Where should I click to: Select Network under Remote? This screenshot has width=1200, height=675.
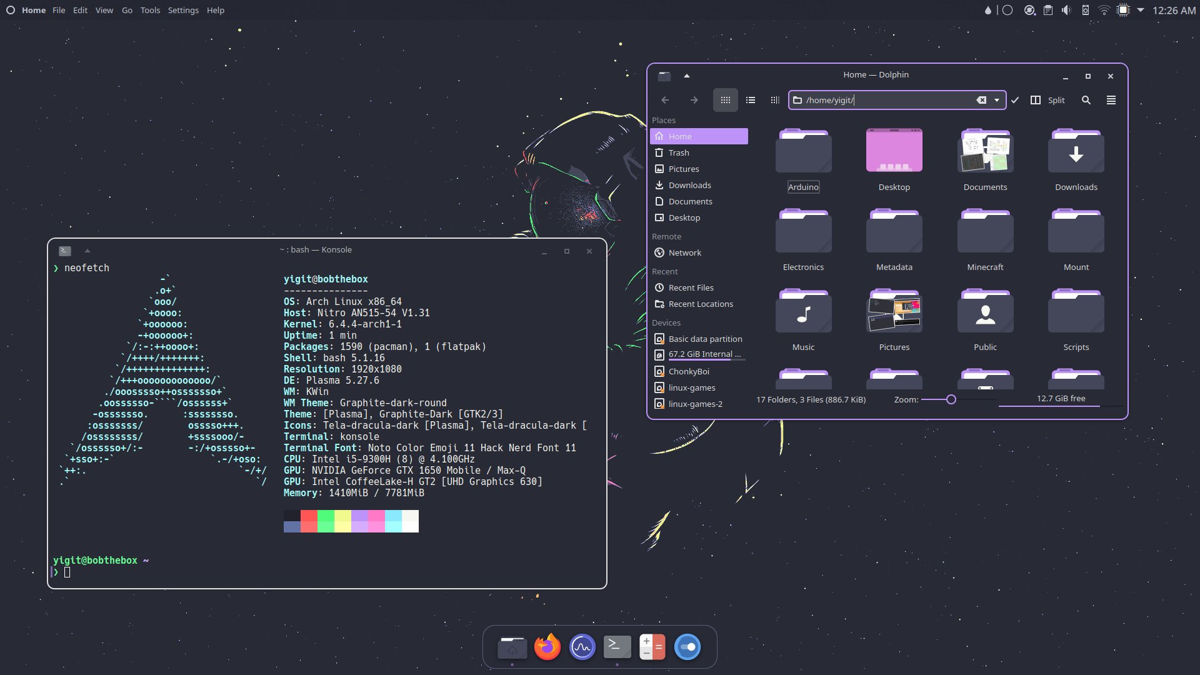point(698,253)
